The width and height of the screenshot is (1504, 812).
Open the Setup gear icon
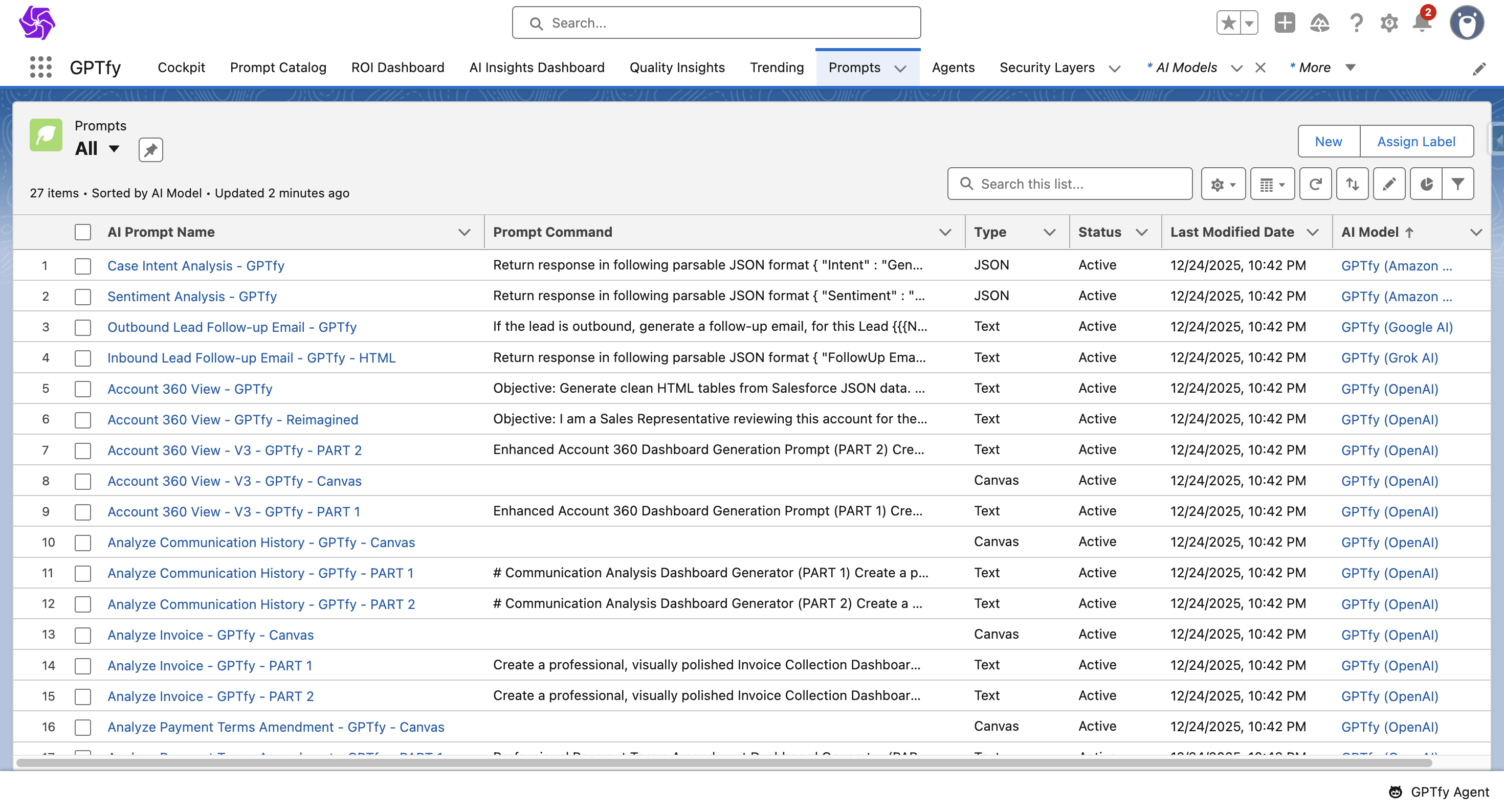(x=1388, y=23)
